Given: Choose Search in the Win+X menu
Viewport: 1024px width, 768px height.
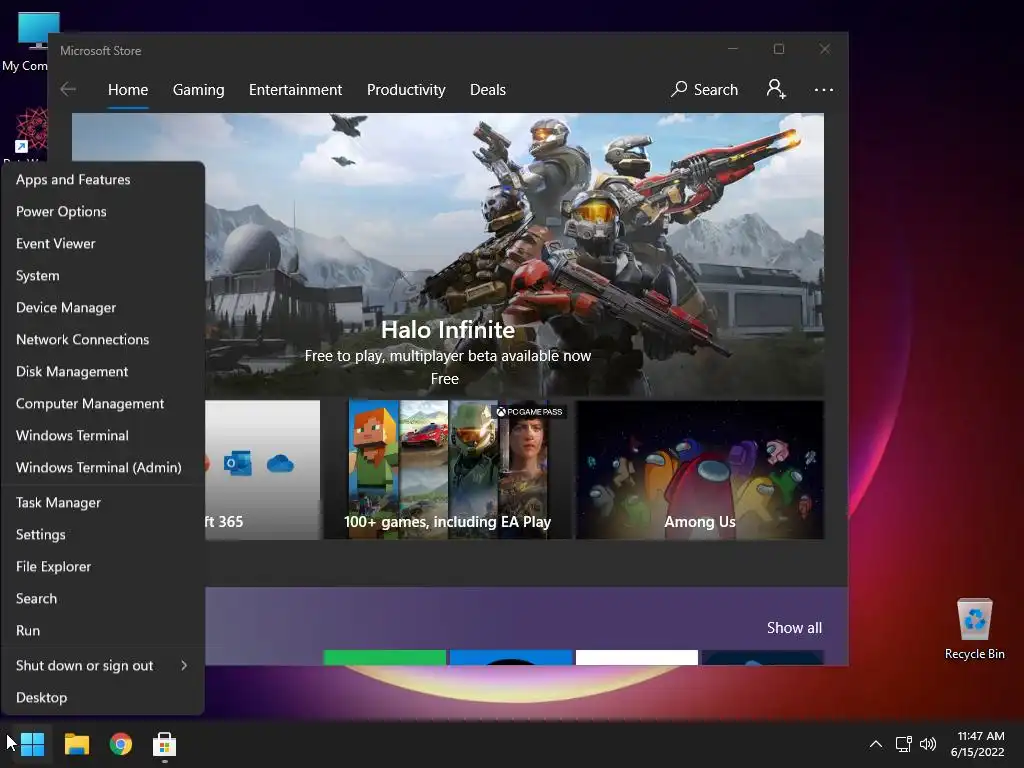Looking at the screenshot, I should coord(103,599).
